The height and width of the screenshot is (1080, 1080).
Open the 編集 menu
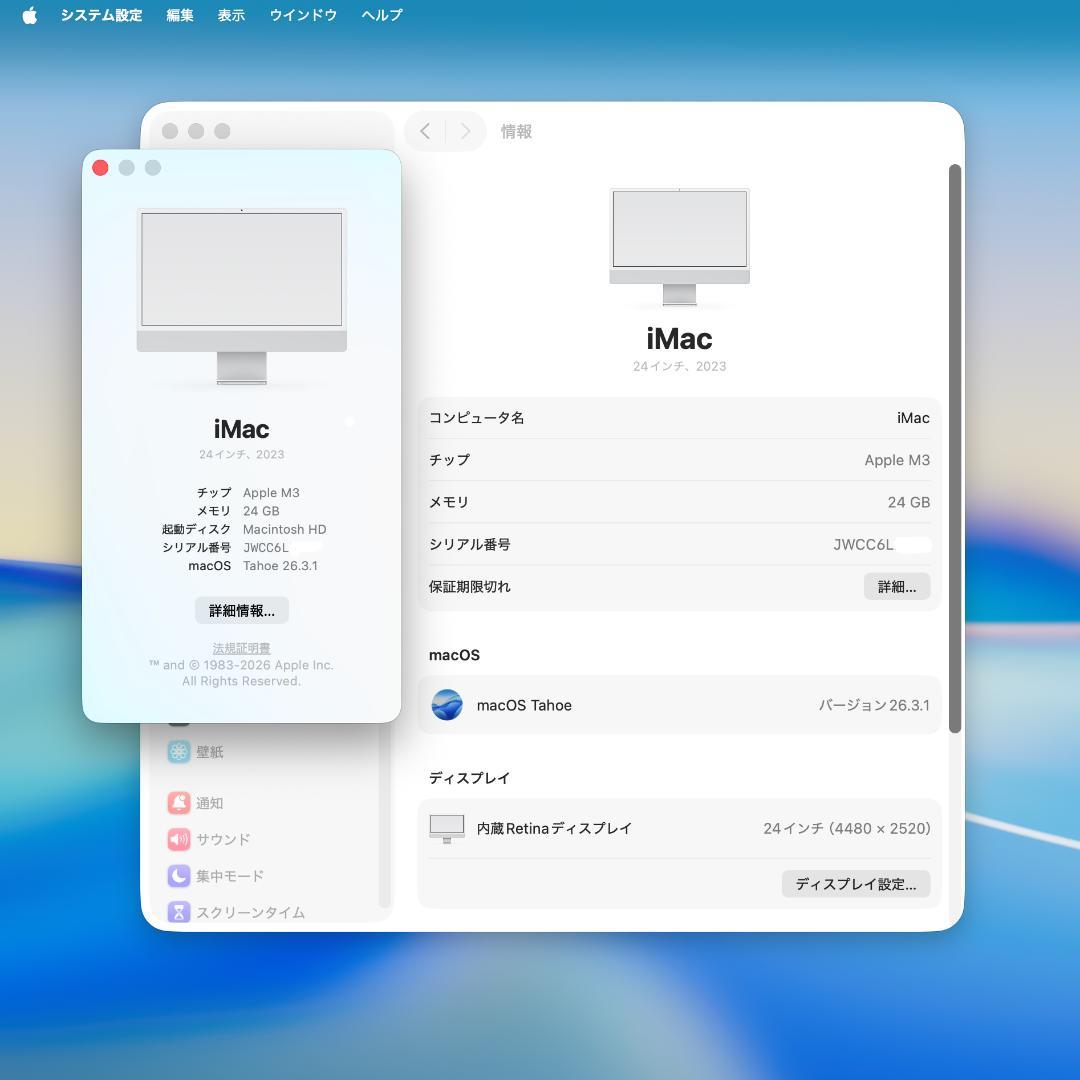[180, 15]
